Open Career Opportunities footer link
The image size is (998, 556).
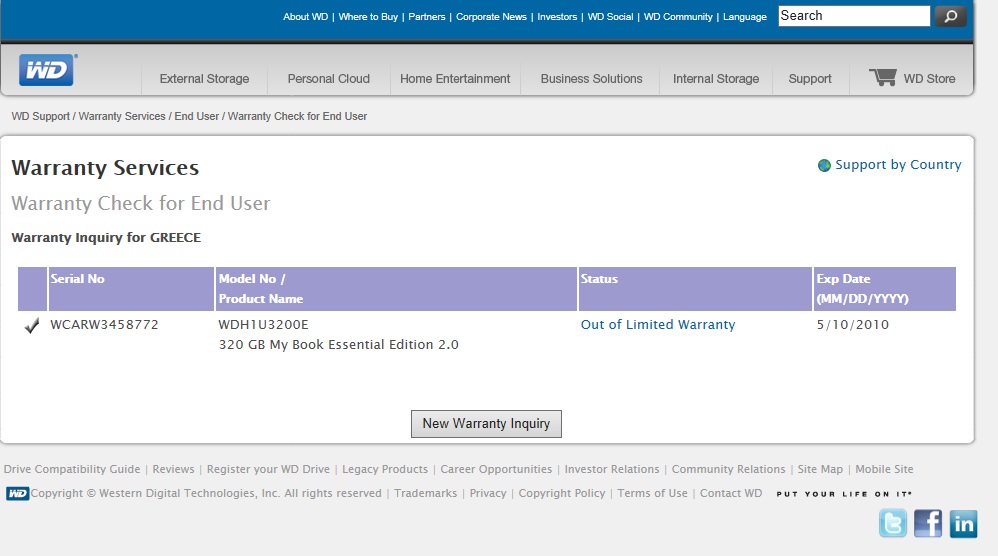coord(496,469)
